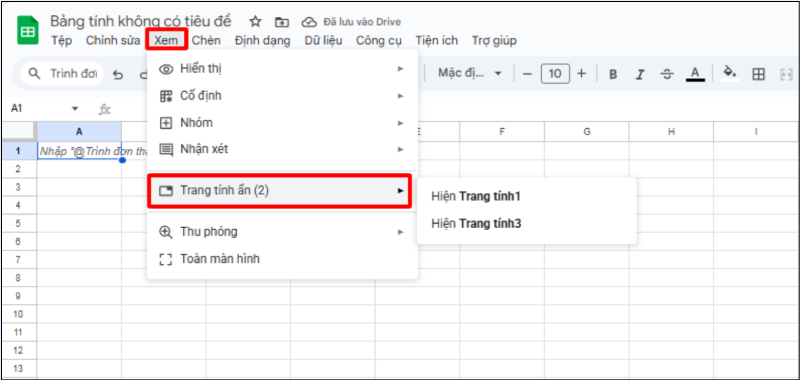The image size is (800, 381).
Task: Open the name box dropdown arrow
Action: [x=76, y=109]
